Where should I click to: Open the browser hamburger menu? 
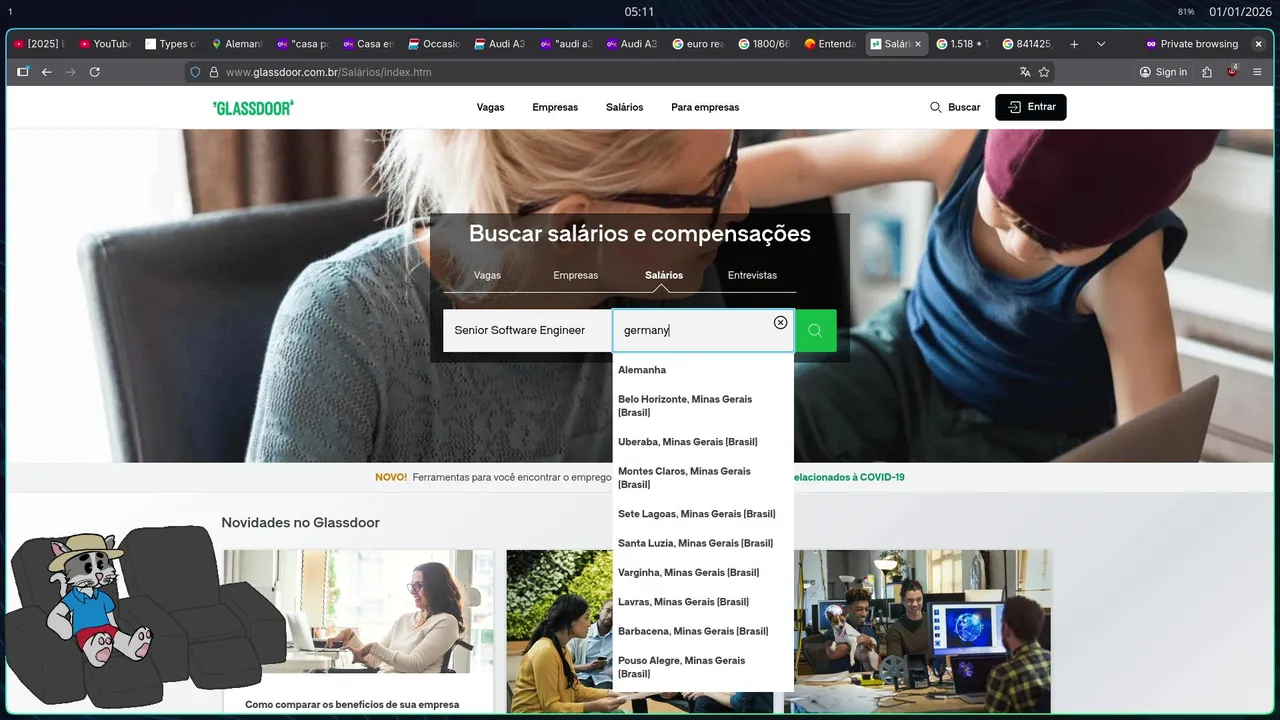(1257, 72)
